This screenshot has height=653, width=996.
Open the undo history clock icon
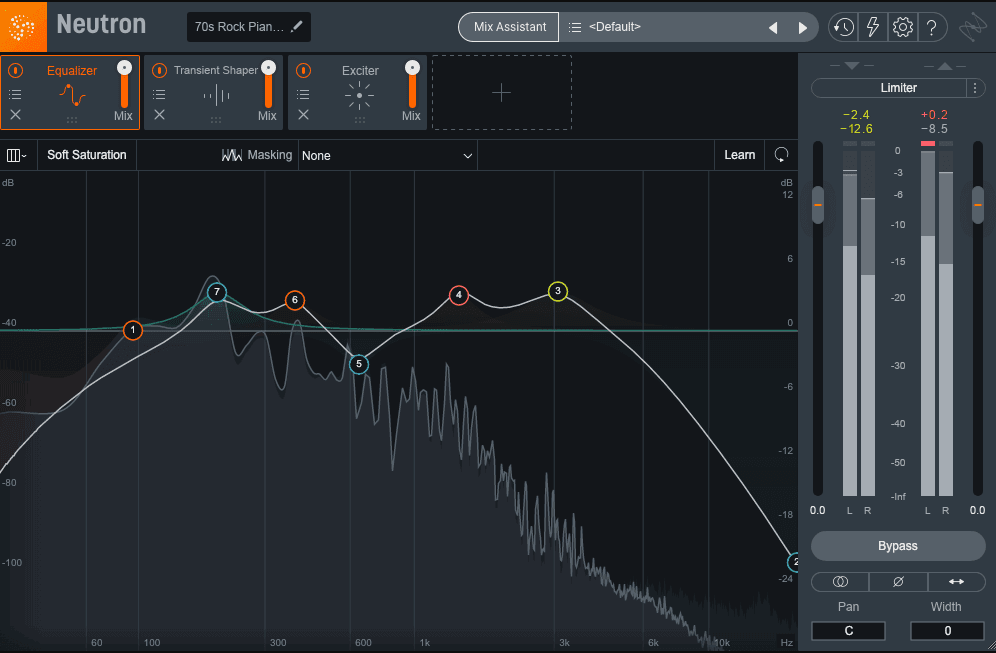pos(844,27)
